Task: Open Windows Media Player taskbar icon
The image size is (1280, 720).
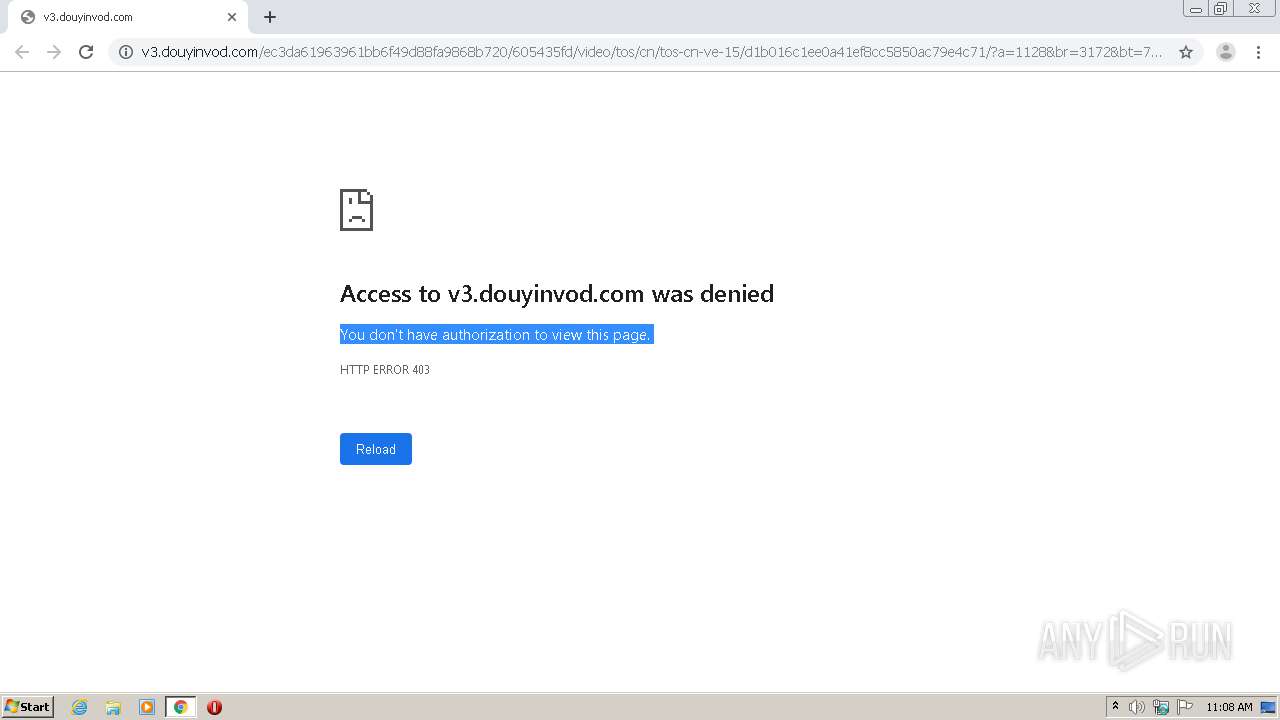Action: tap(147, 707)
